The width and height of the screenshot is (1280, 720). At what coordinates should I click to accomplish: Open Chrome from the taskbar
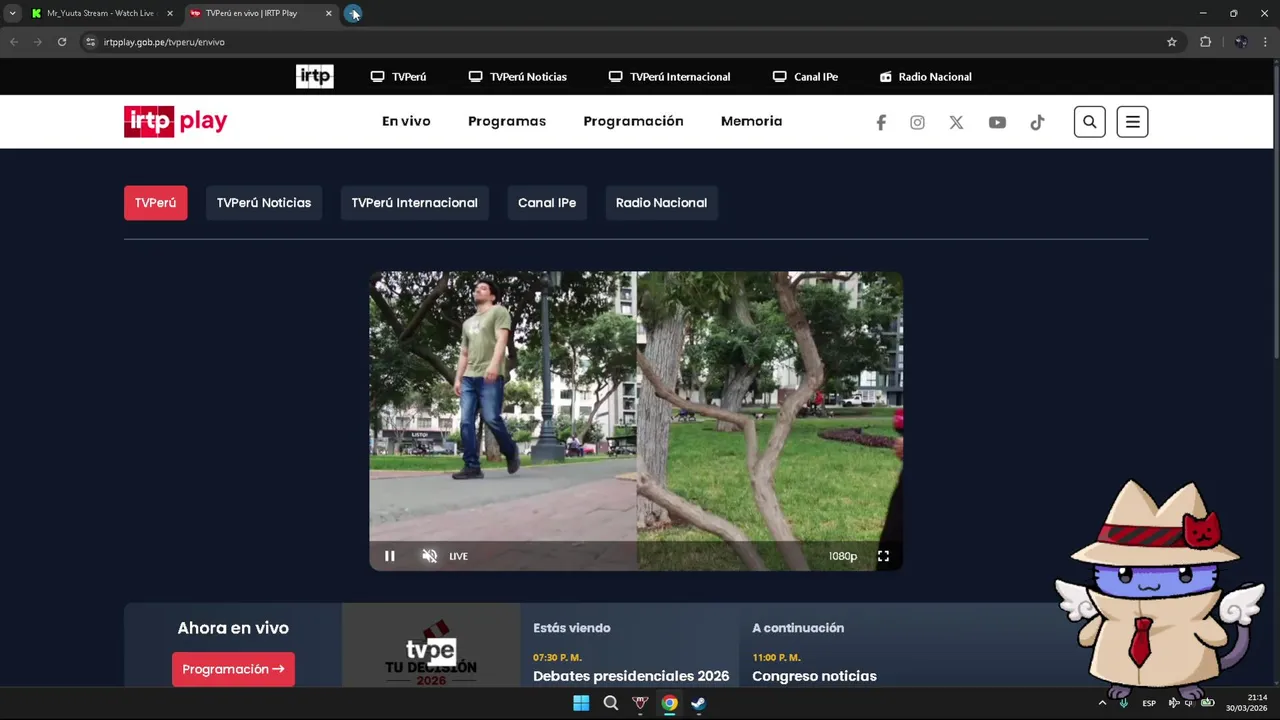coord(669,703)
